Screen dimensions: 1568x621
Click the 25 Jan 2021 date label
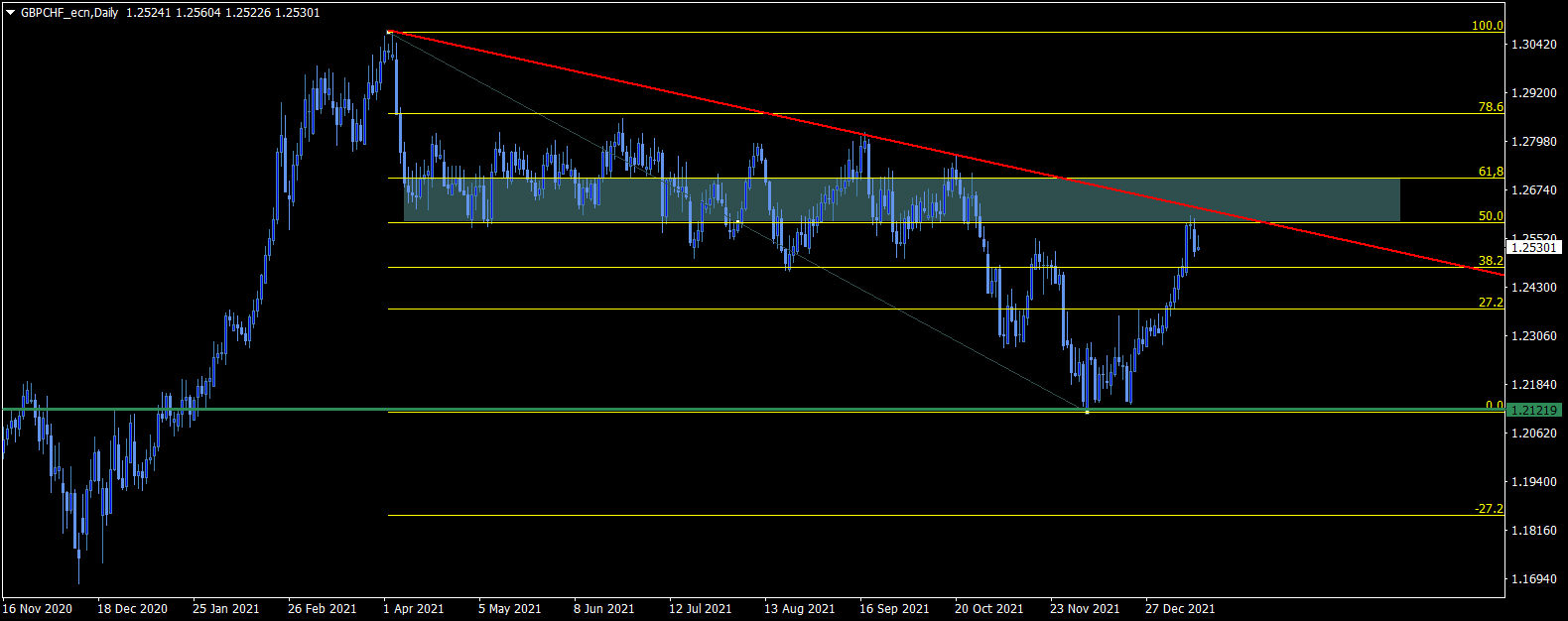pyautogui.click(x=226, y=609)
